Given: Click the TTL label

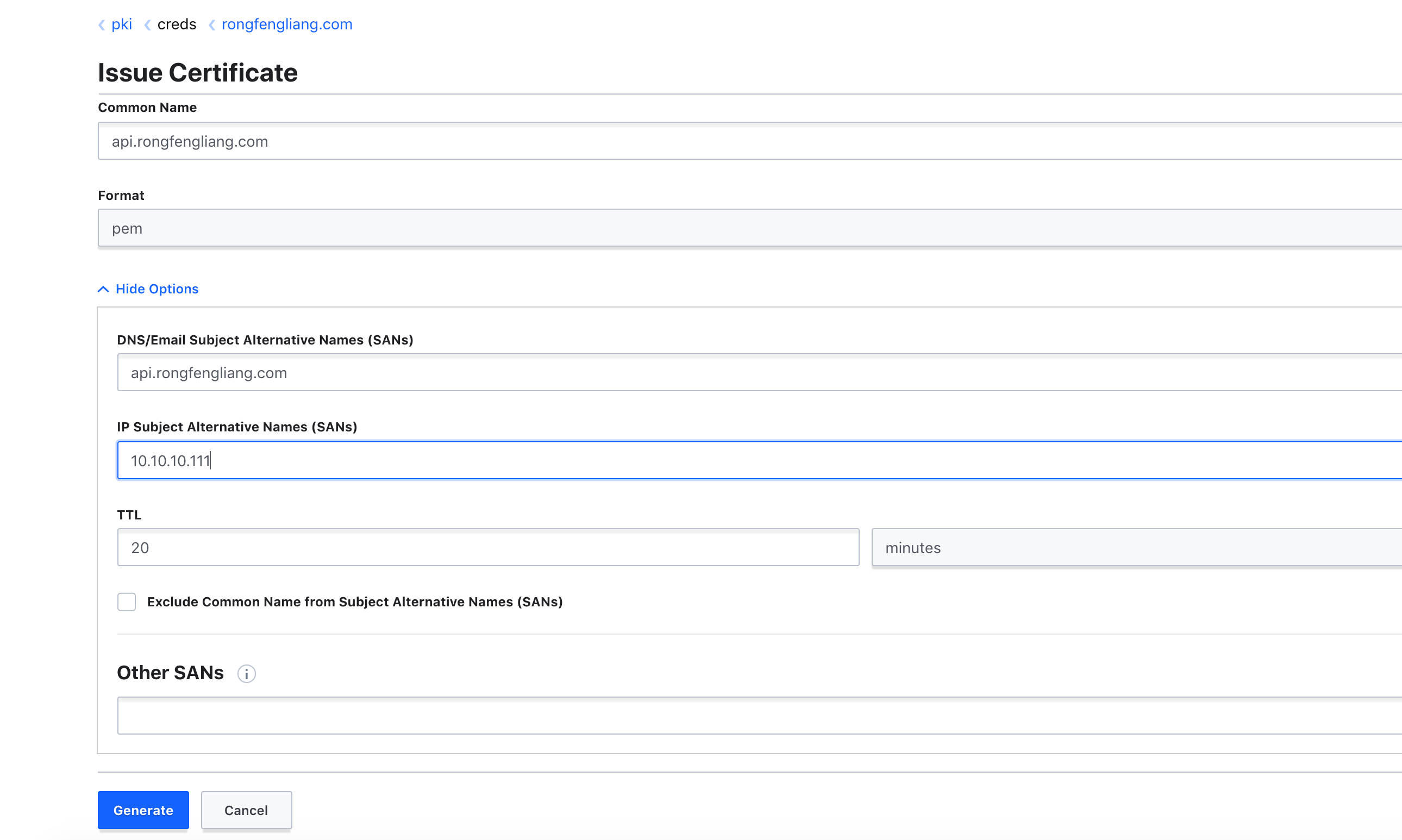Looking at the screenshot, I should tap(129, 515).
